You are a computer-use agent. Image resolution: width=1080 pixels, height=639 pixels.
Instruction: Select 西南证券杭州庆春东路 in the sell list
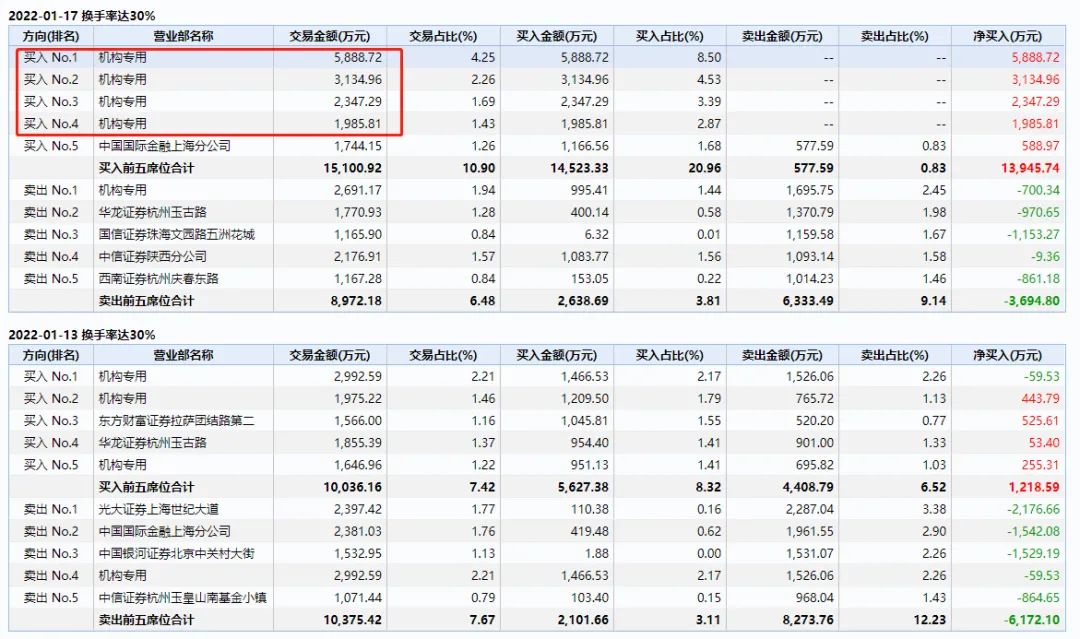pyautogui.click(x=158, y=278)
